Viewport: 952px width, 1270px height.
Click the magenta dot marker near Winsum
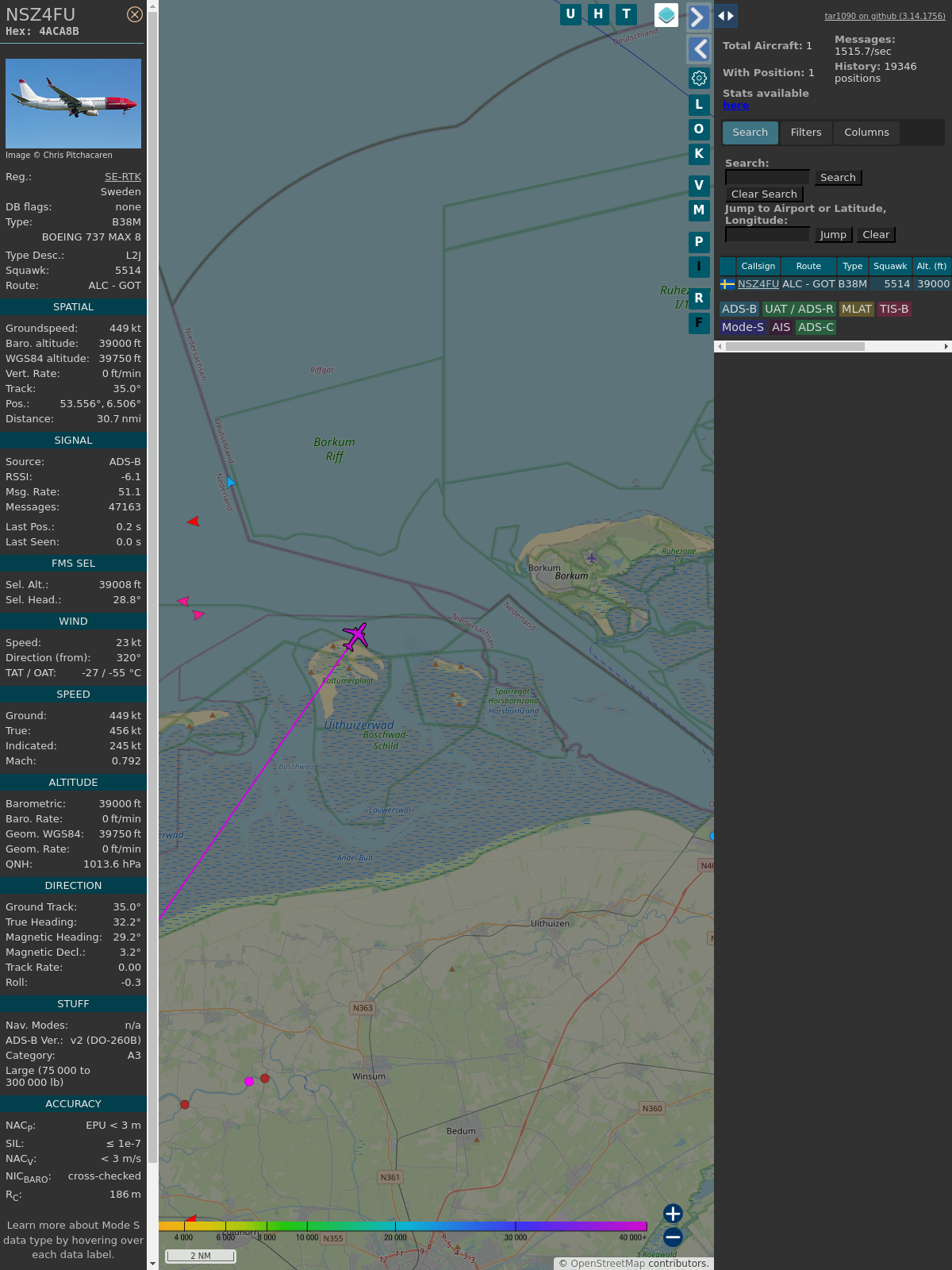249,1081
